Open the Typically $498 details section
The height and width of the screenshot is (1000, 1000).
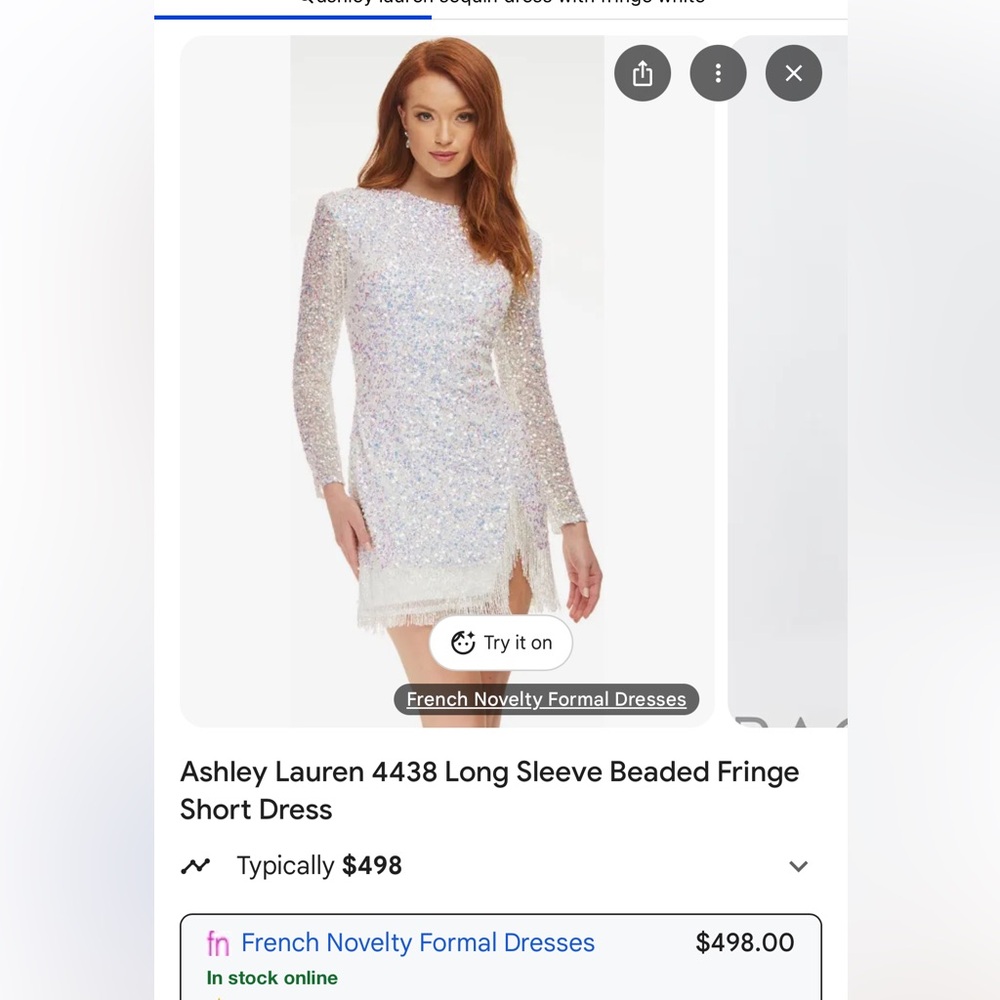(x=318, y=866)
